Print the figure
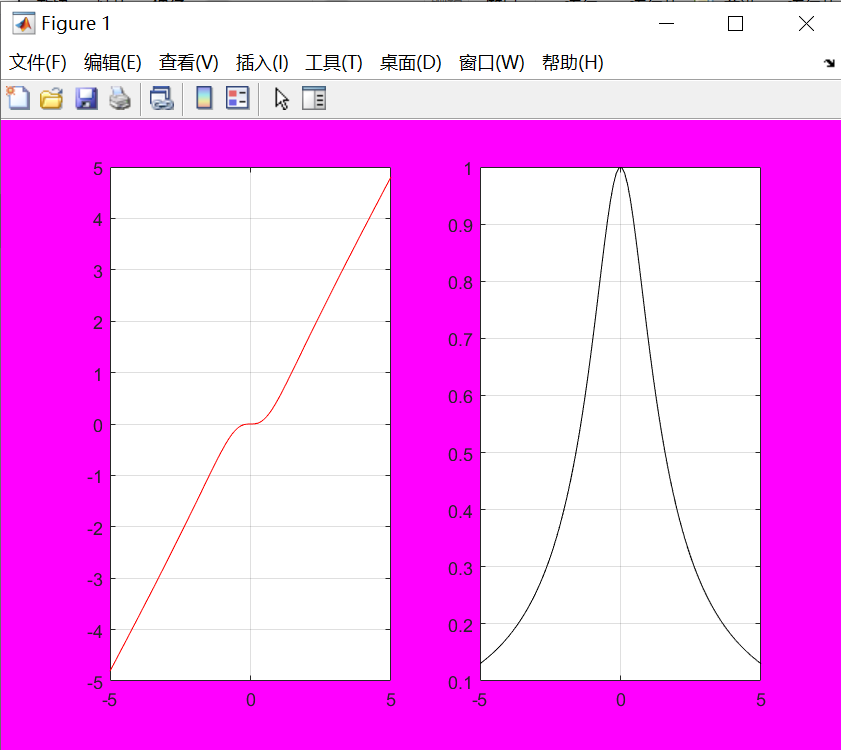841x750 pixels. [x=120, y=98]
